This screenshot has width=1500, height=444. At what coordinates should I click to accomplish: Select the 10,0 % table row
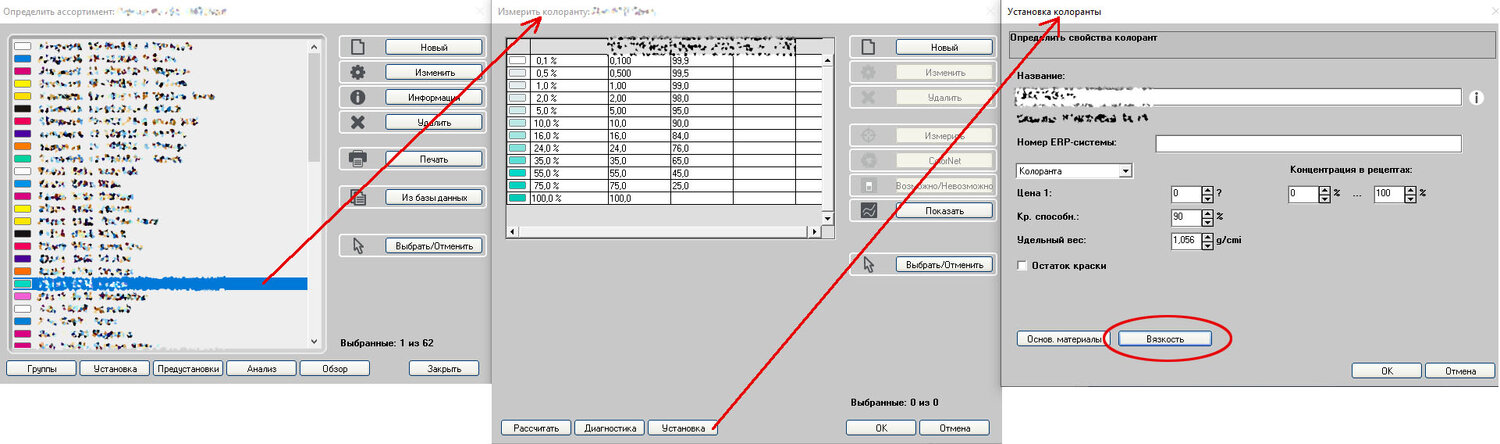click(x=663, y=123)
